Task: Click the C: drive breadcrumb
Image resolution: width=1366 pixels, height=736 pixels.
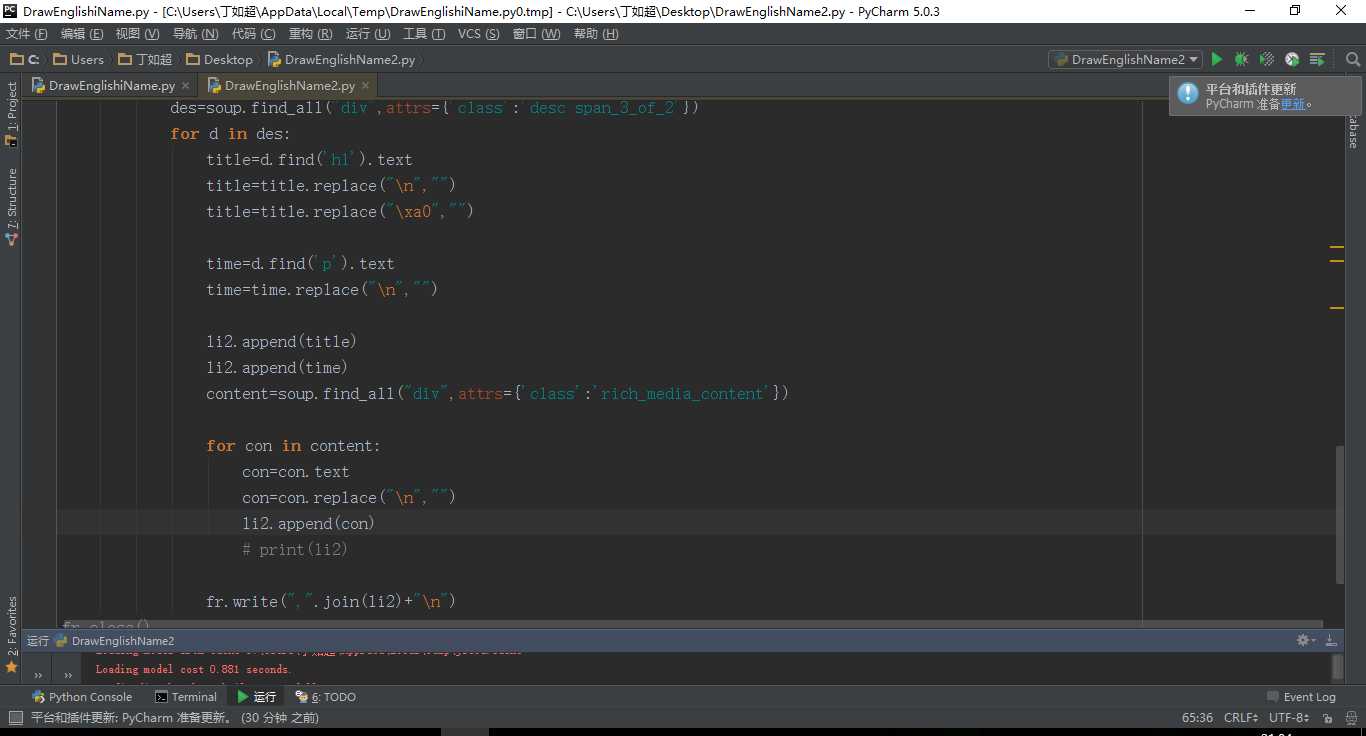Action: pos(26,60)
